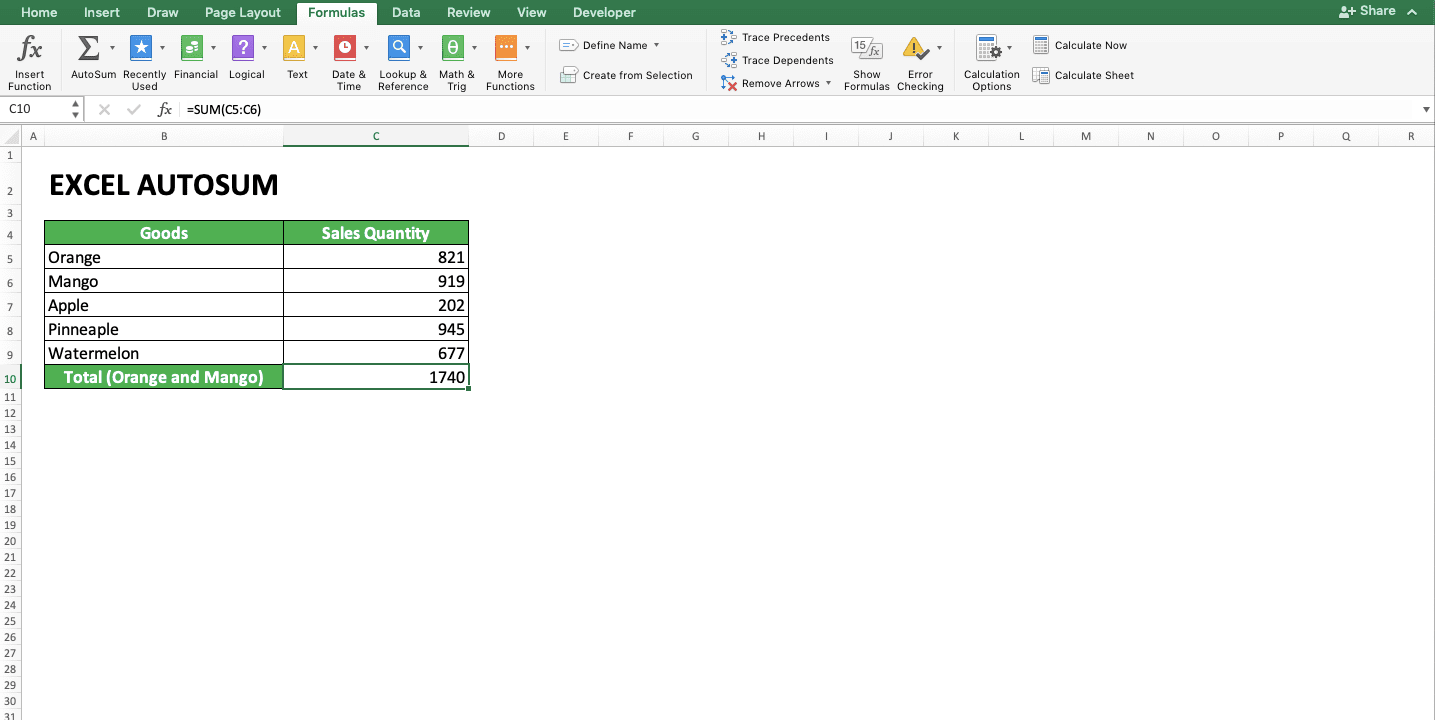
Task: Collapse the ribbon chevron
Action: 1412,12
